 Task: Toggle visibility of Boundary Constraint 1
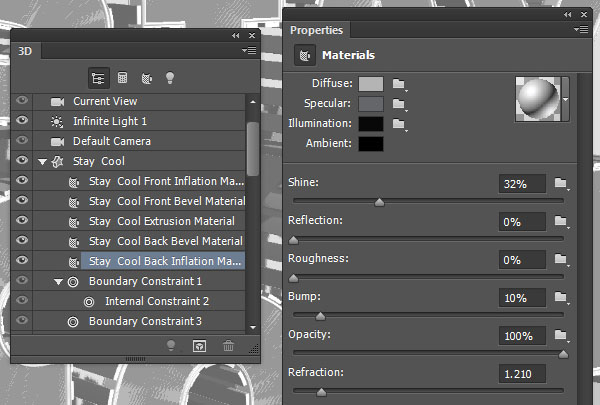coord(22,280)
